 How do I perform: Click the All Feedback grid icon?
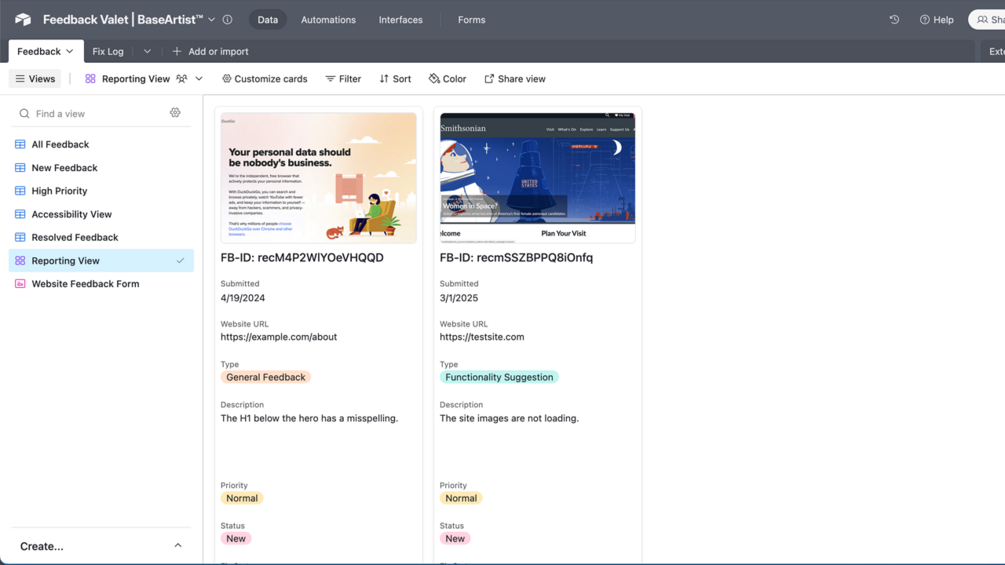click(x=21, y=144)
